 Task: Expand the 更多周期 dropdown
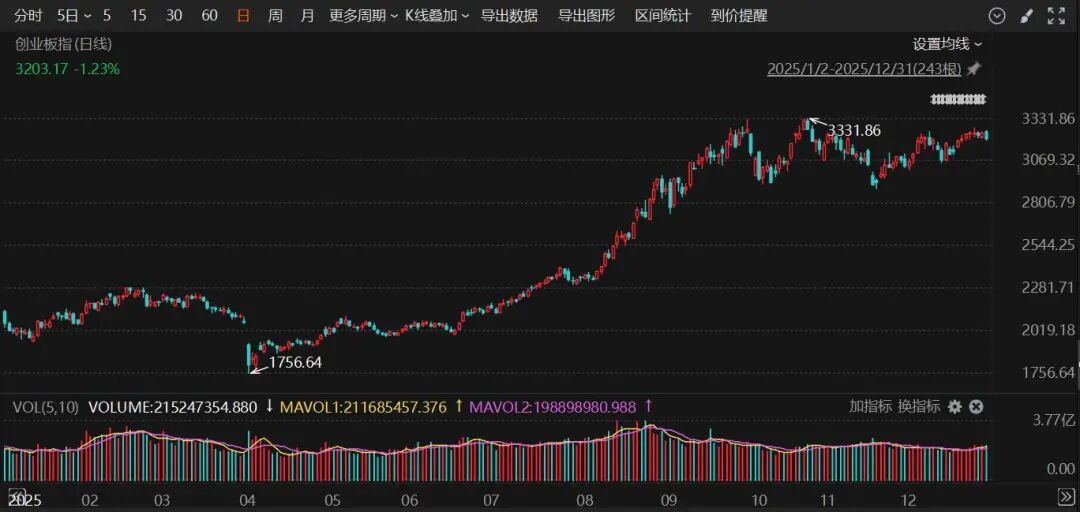[x=363, y=15]
